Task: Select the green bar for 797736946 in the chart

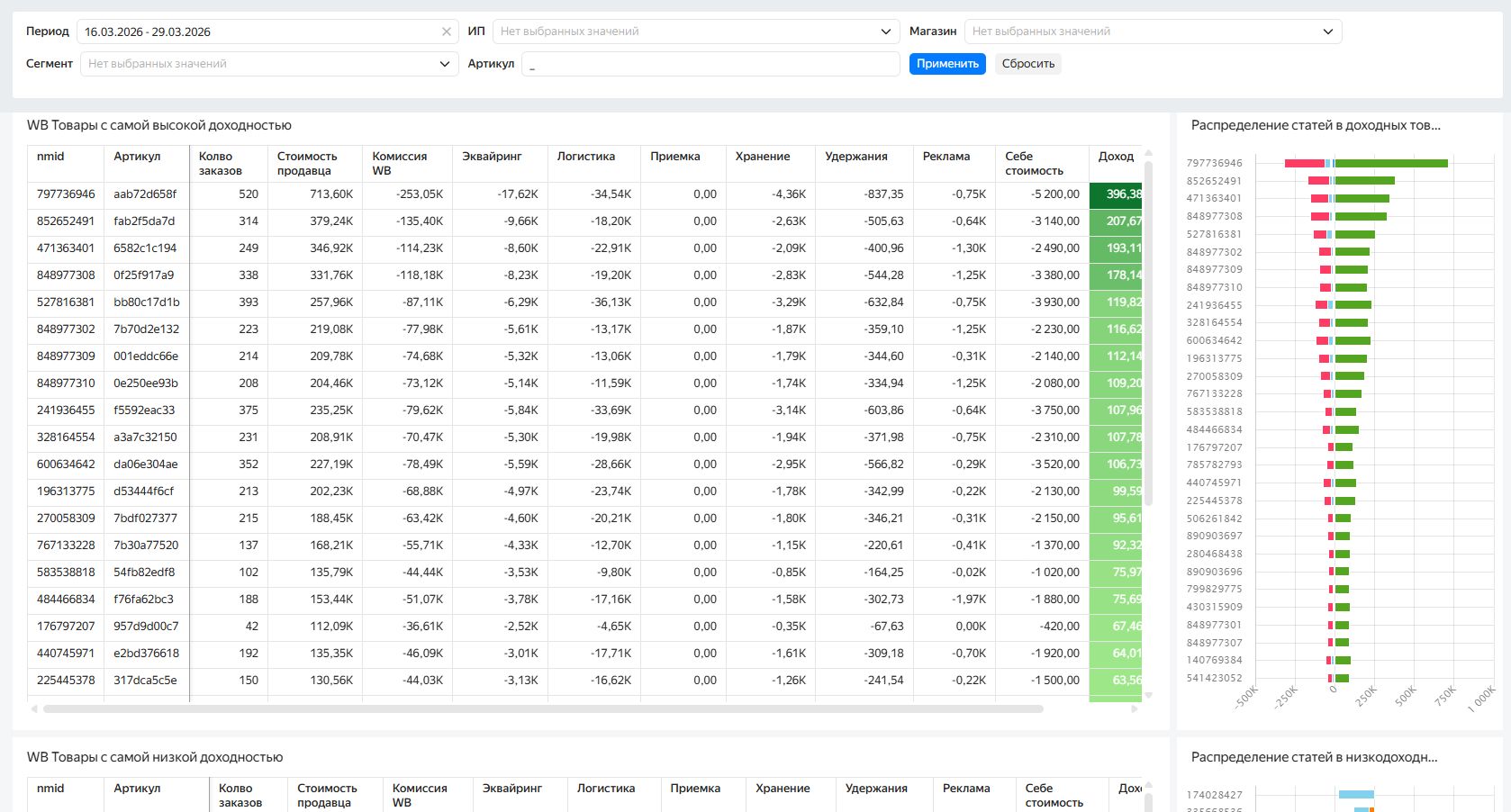Action: pos(1391,163)
